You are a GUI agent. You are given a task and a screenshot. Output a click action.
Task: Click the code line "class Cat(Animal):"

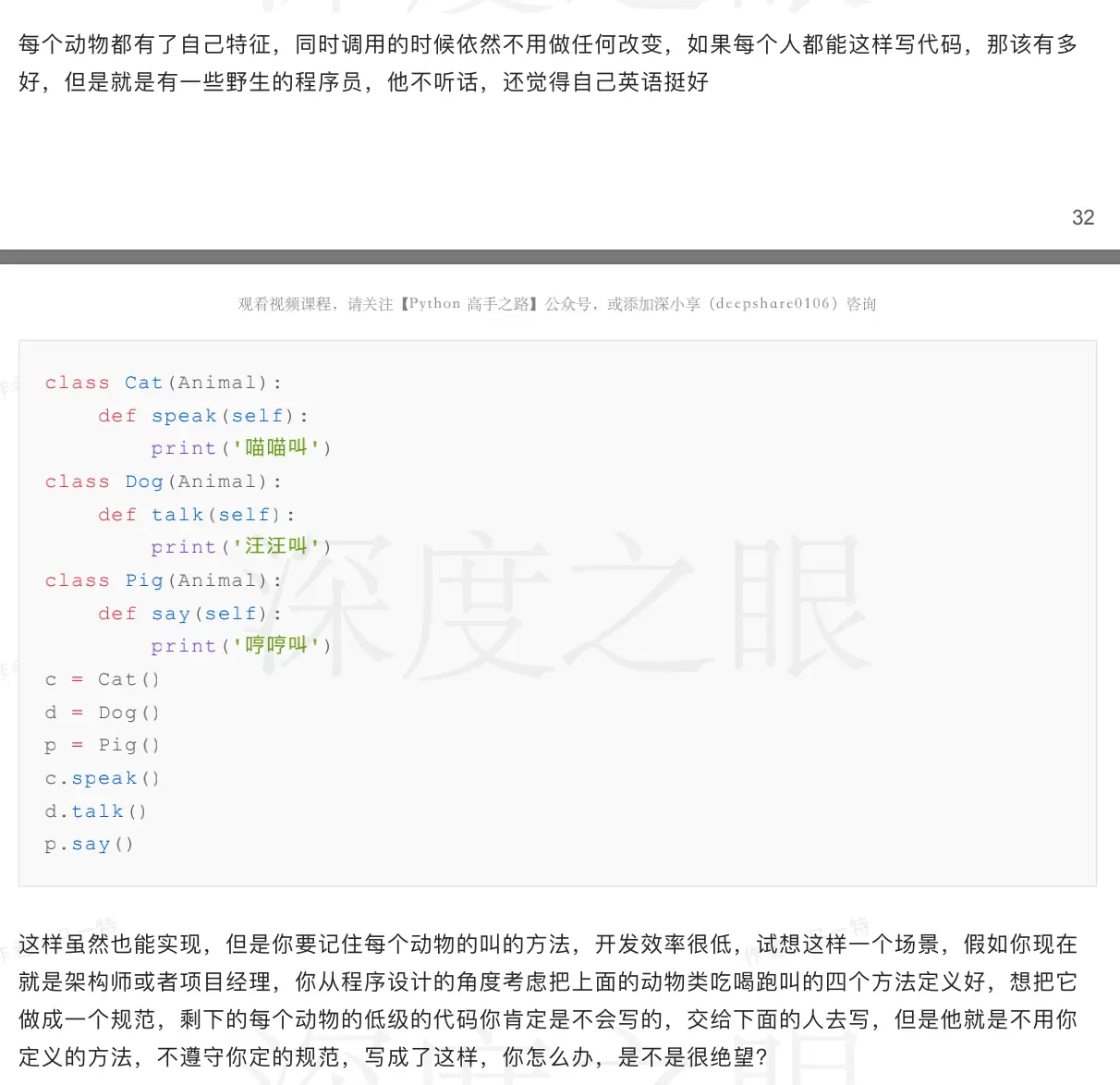[164, 383]
